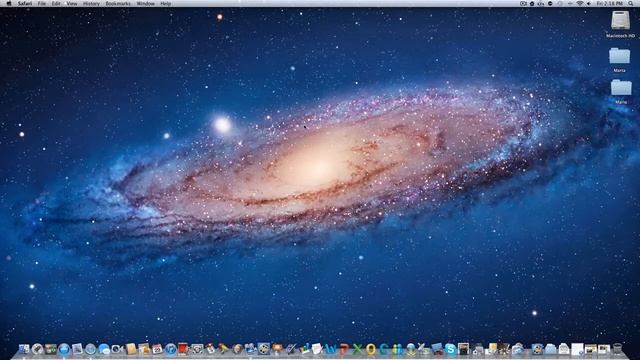Select the lowest desktop folder icon
Viewport: 640px width, 360px height.
[x=621, y=88]
